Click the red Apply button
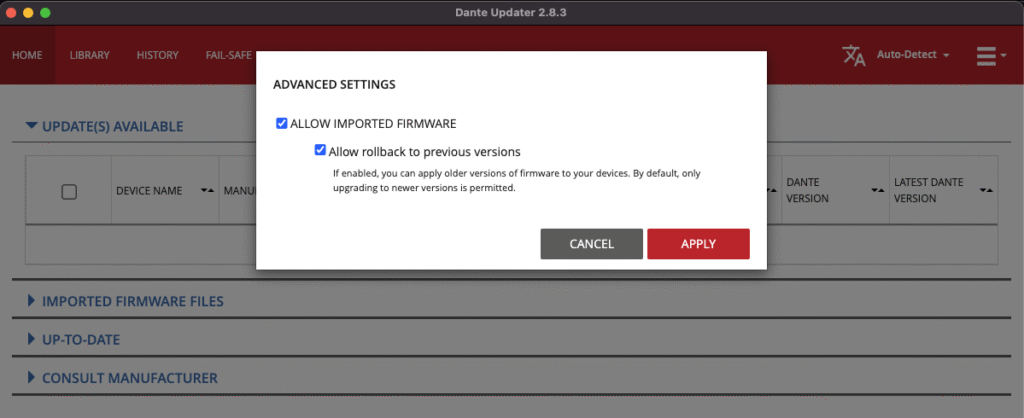 pyautogui.click(x=698, y=244)
